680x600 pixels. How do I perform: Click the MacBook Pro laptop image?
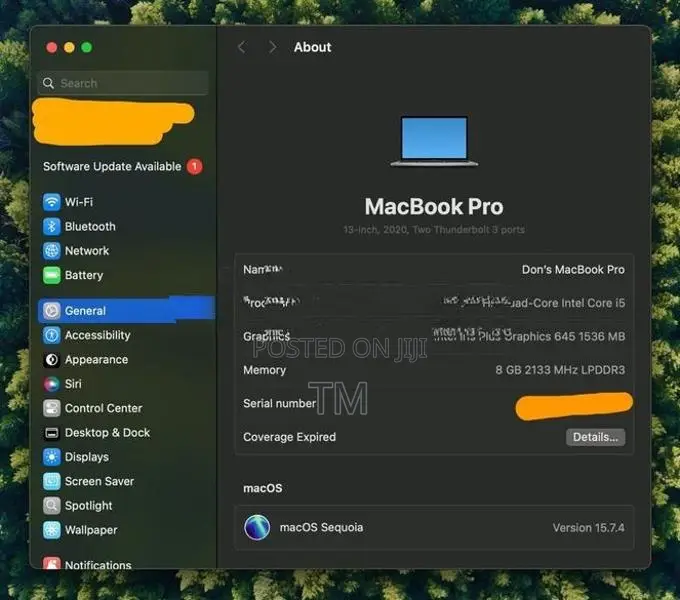434,141
